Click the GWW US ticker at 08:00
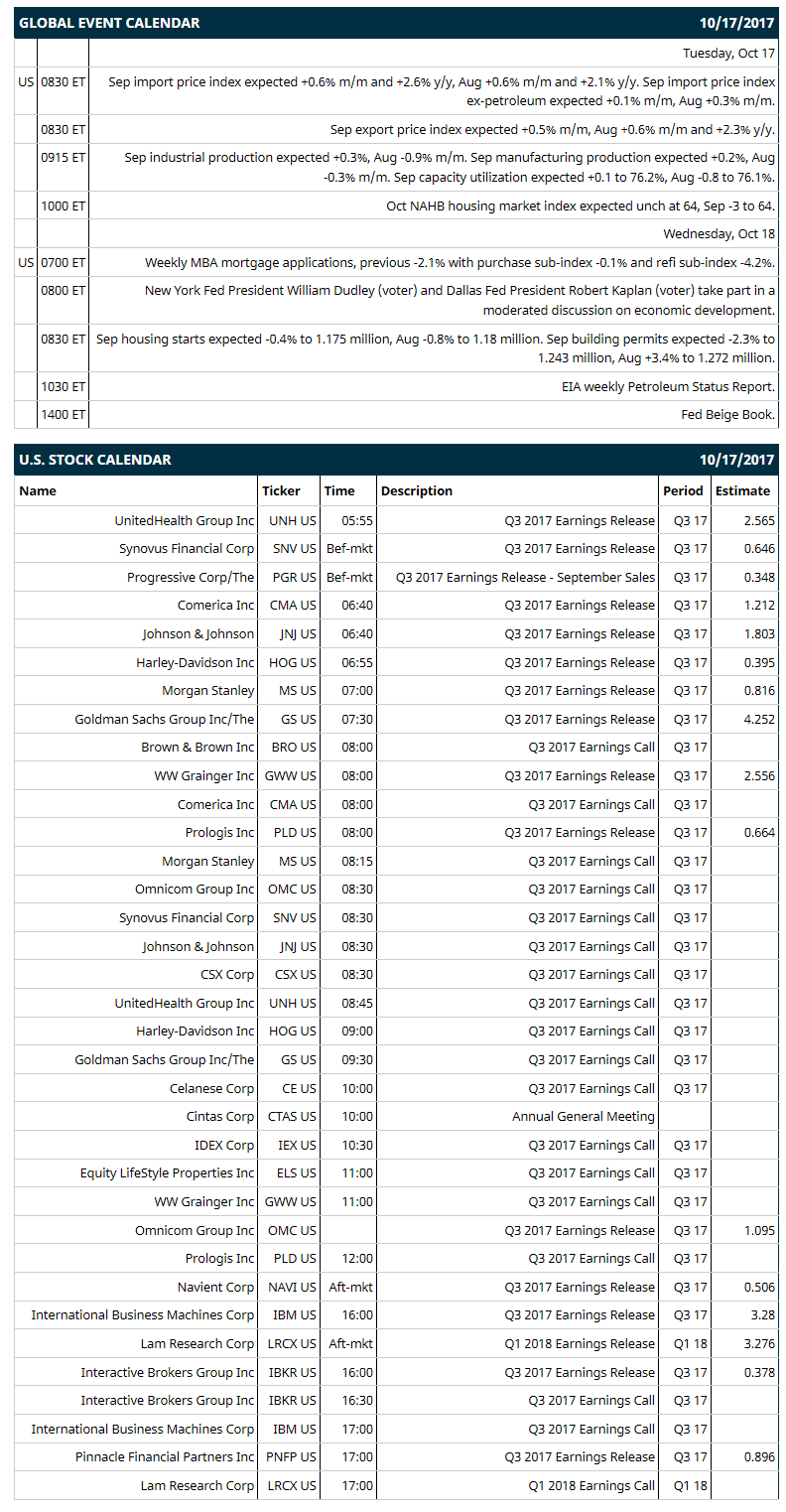The image size is (786, 1512). (x=290, y=775)
